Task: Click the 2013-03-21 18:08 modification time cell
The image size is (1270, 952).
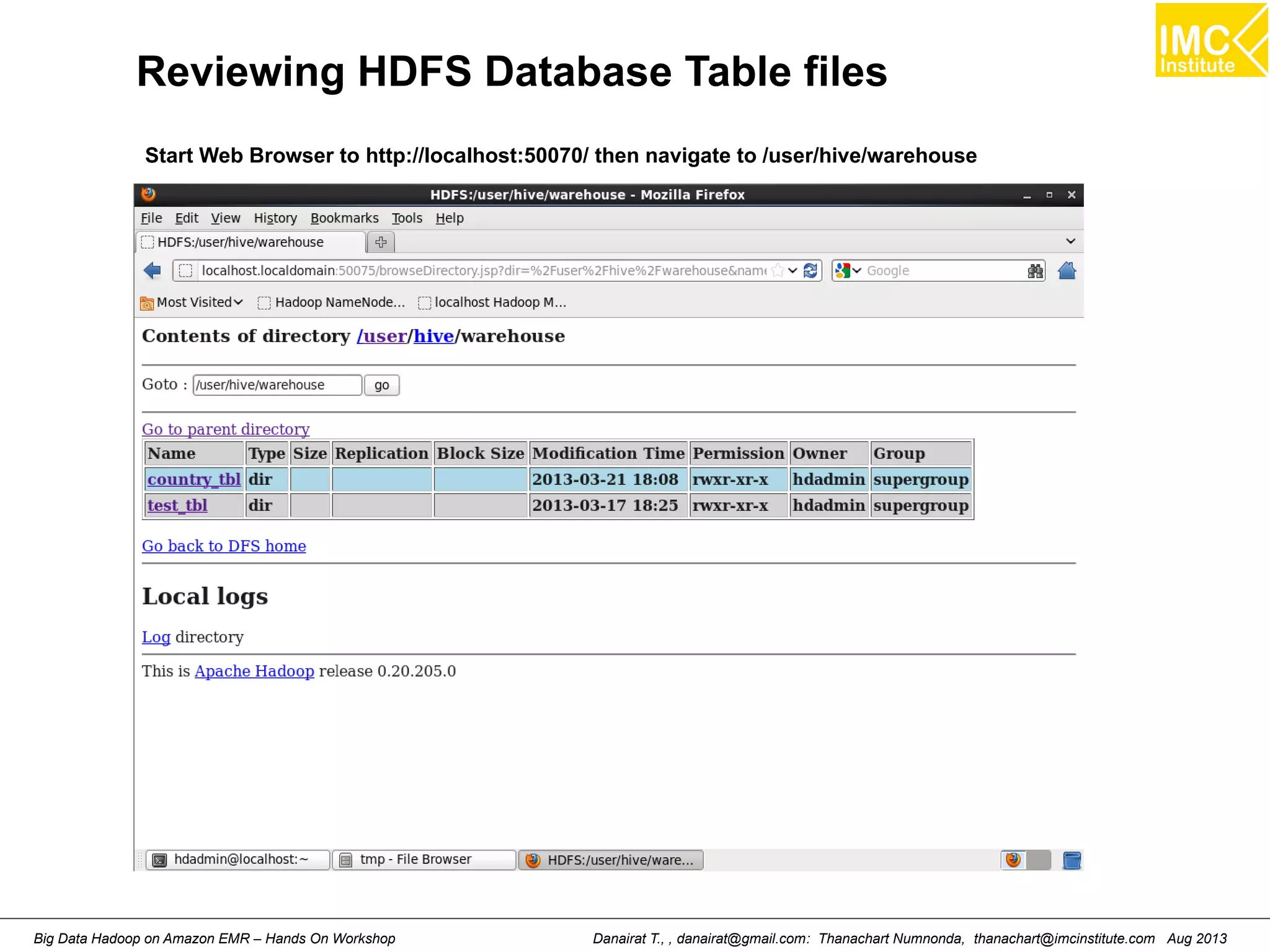Action: click(x=608, y=480)
